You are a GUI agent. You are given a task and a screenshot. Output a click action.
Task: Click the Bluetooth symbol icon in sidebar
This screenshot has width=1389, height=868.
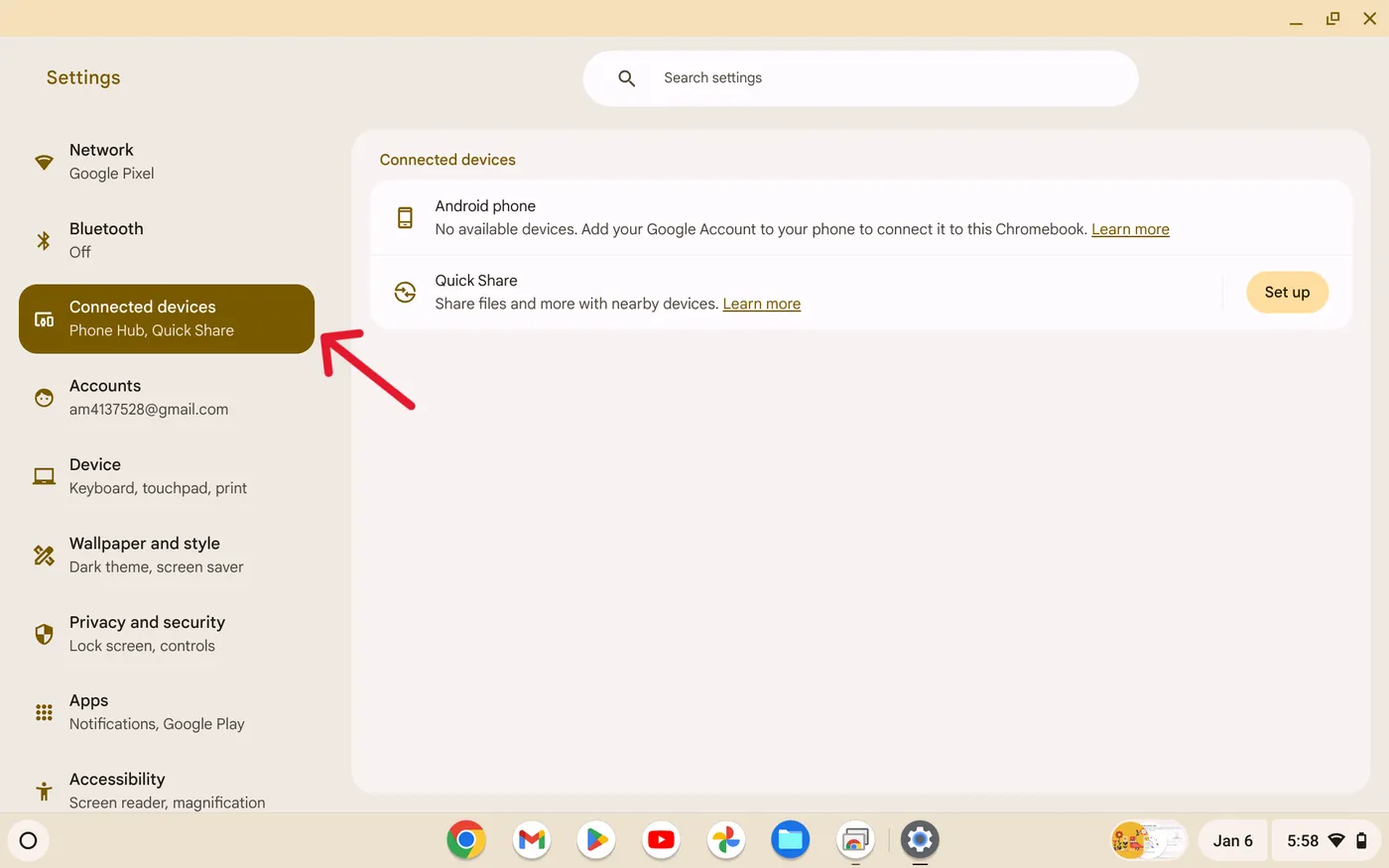[x=44, y=240]
